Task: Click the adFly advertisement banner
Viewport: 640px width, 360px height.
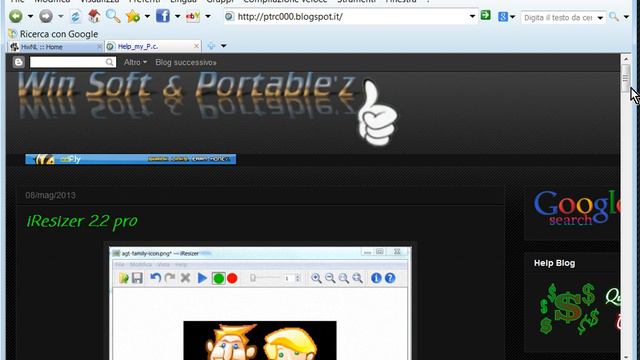Action: coord(131,159)
